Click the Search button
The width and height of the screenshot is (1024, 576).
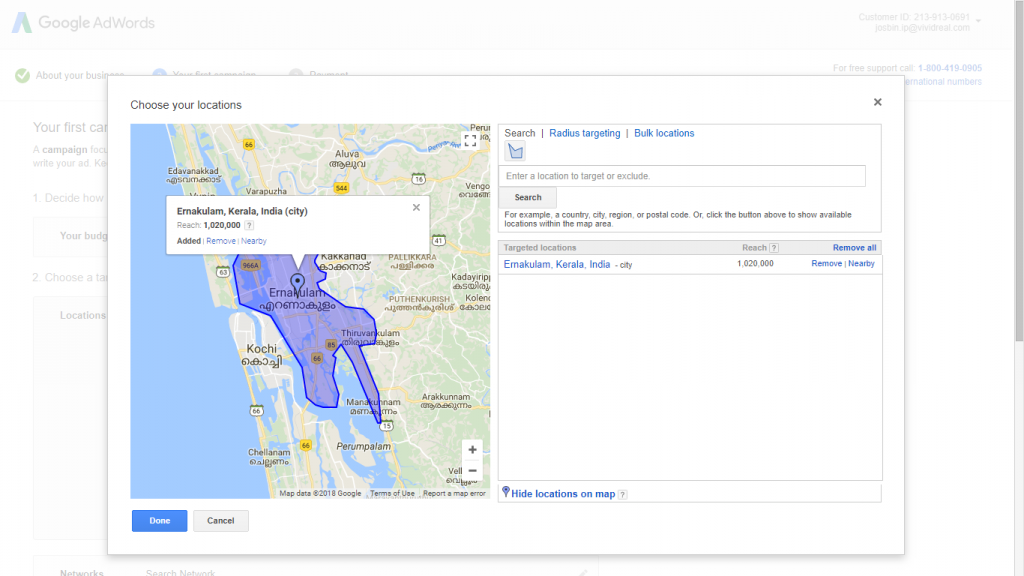point(528,197)
